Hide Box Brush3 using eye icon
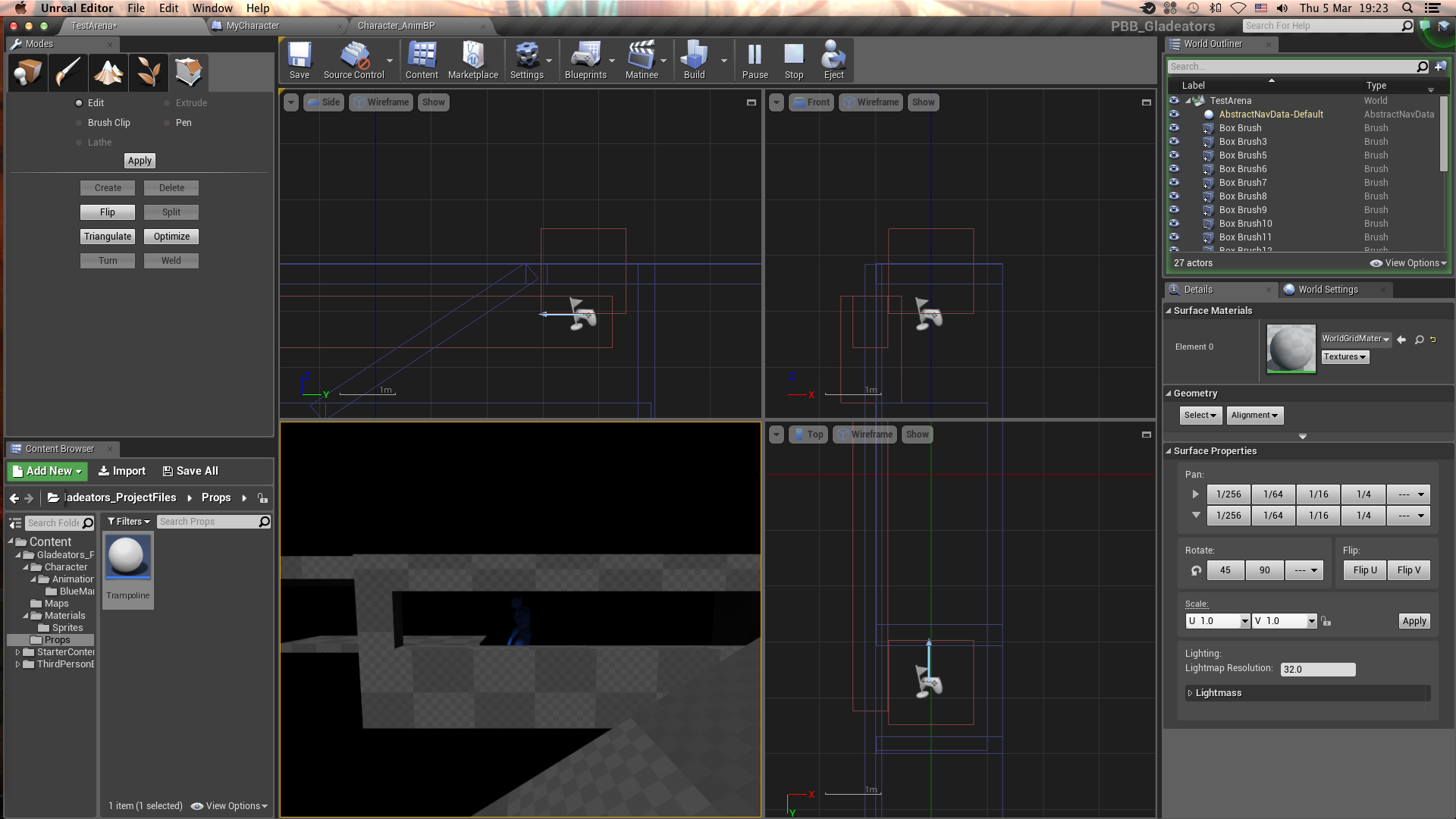 click(x=1174, y=141)
